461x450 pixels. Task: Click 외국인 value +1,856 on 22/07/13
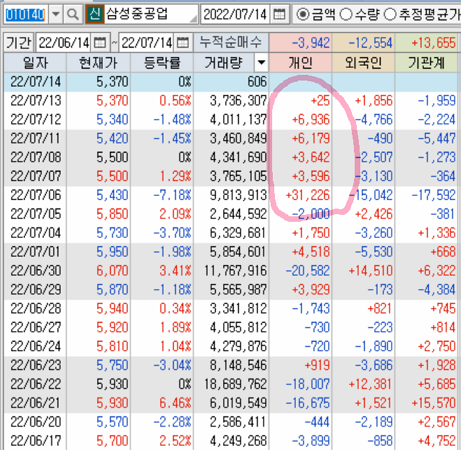pos(374,100)
